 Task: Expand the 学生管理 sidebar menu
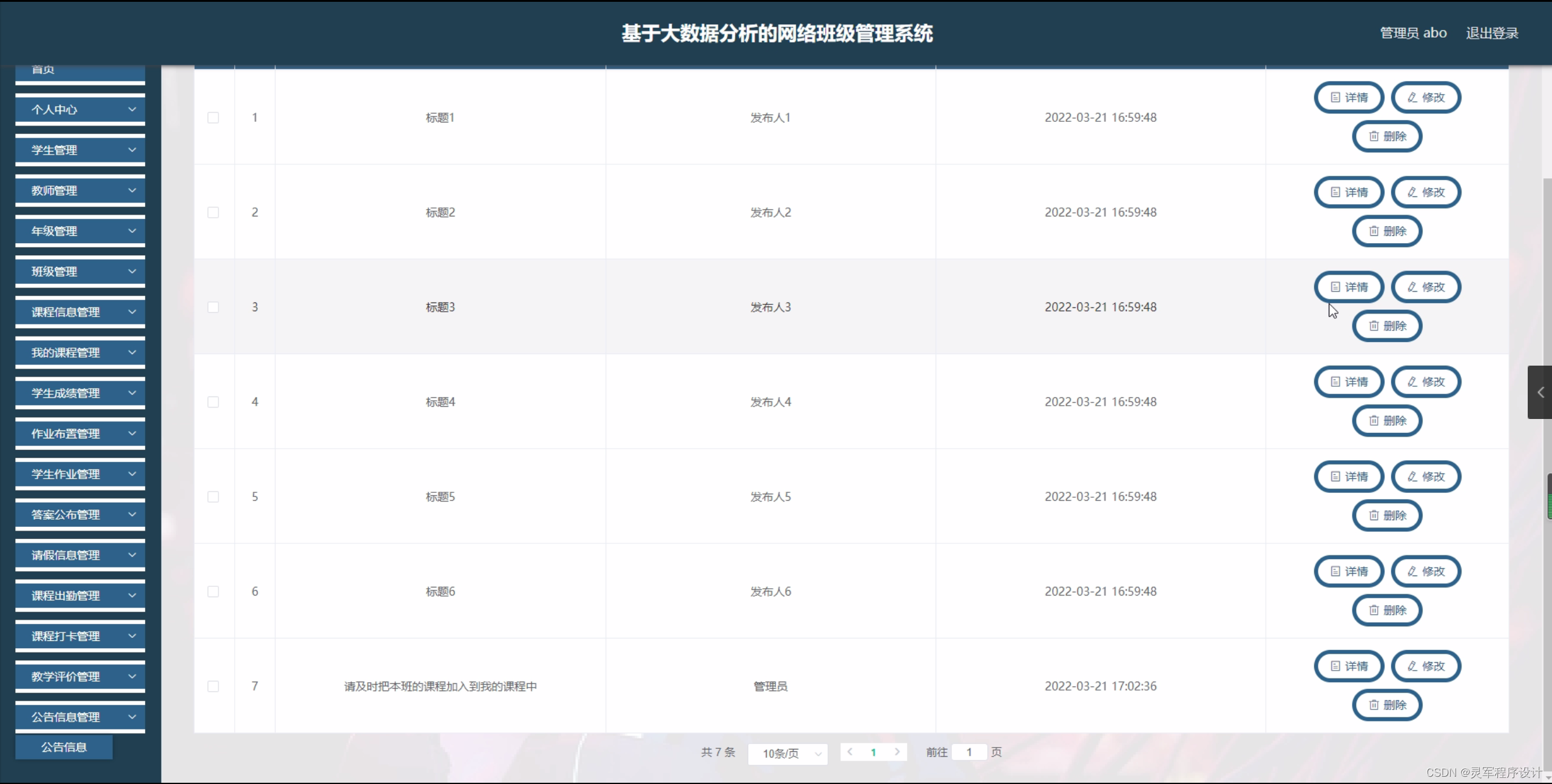coord(79,150)
